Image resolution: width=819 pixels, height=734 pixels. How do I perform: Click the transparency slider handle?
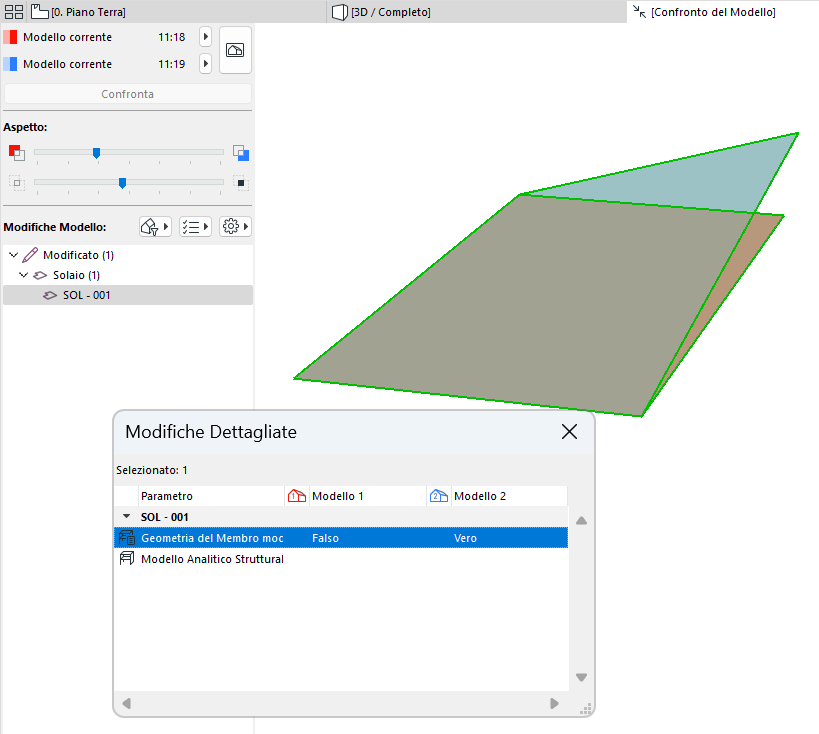click(x=122, y=183)
